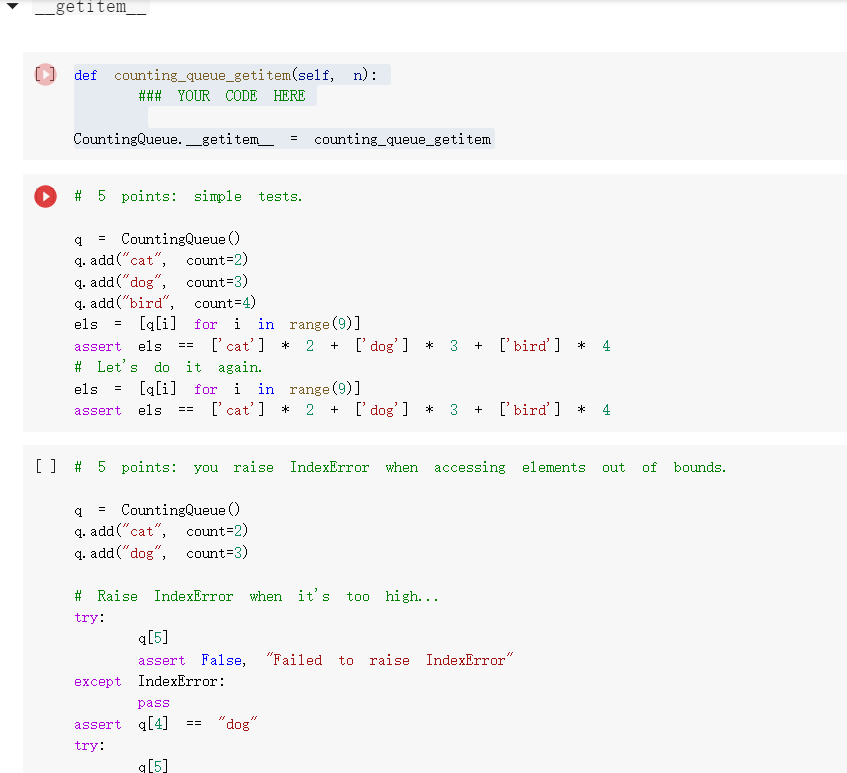Image resolution: width=847 pixels, height=773 pixels.
Task: Click the 'CountingQueue.__getitem__ = counting_queue_getitem' line
Action: [283, 139]
